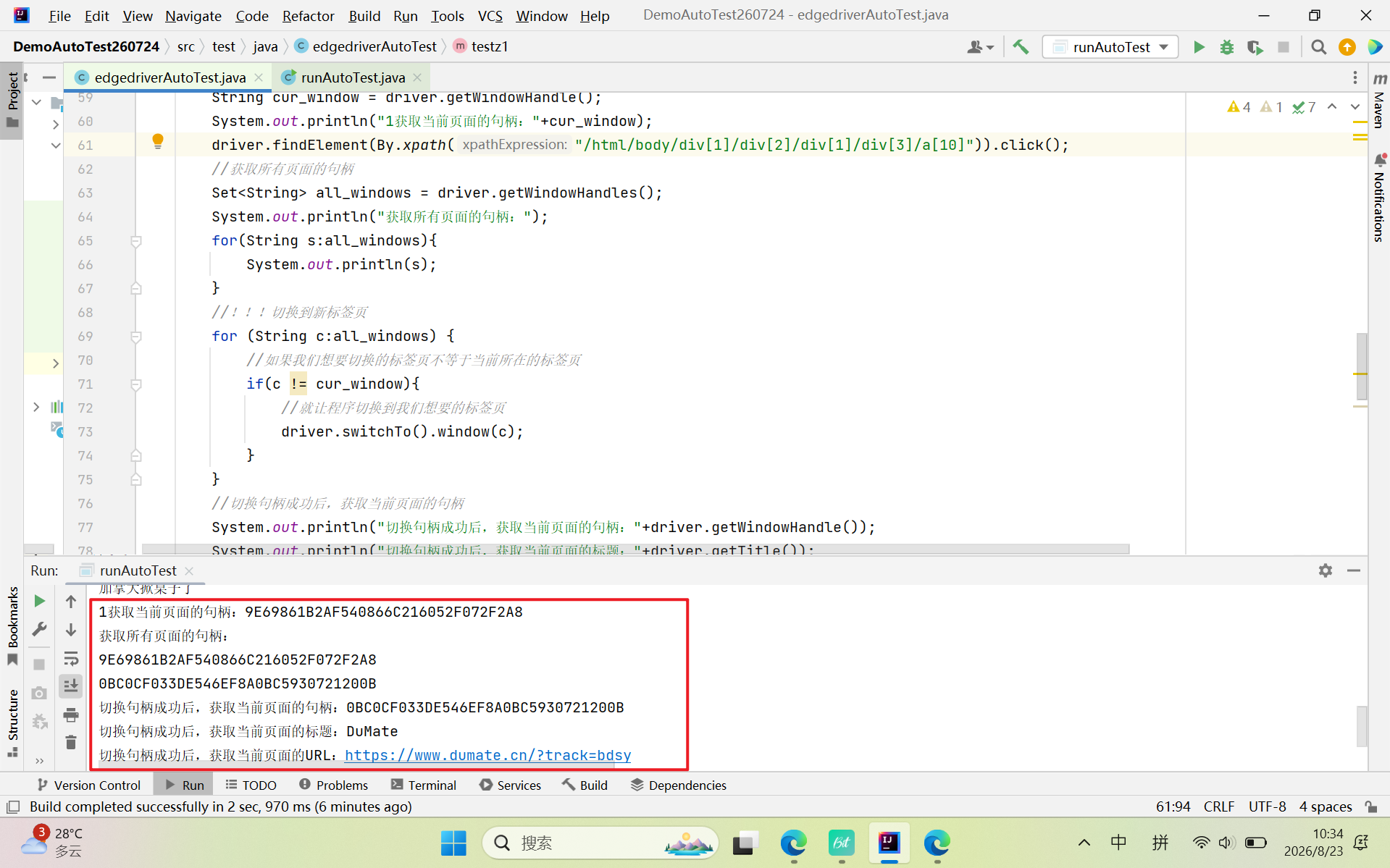Open weather widget showing 28°C
Viewport: 1390px width, 868px height.
tap(52, 842)
